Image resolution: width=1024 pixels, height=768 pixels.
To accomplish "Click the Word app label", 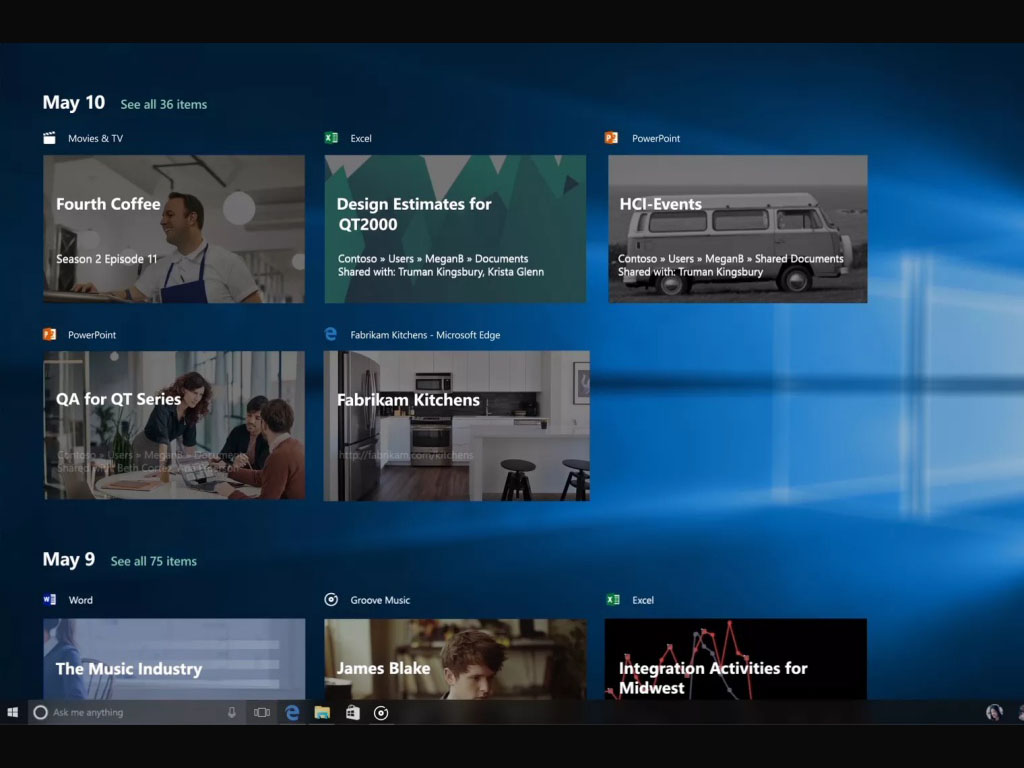I will (80, 600).
